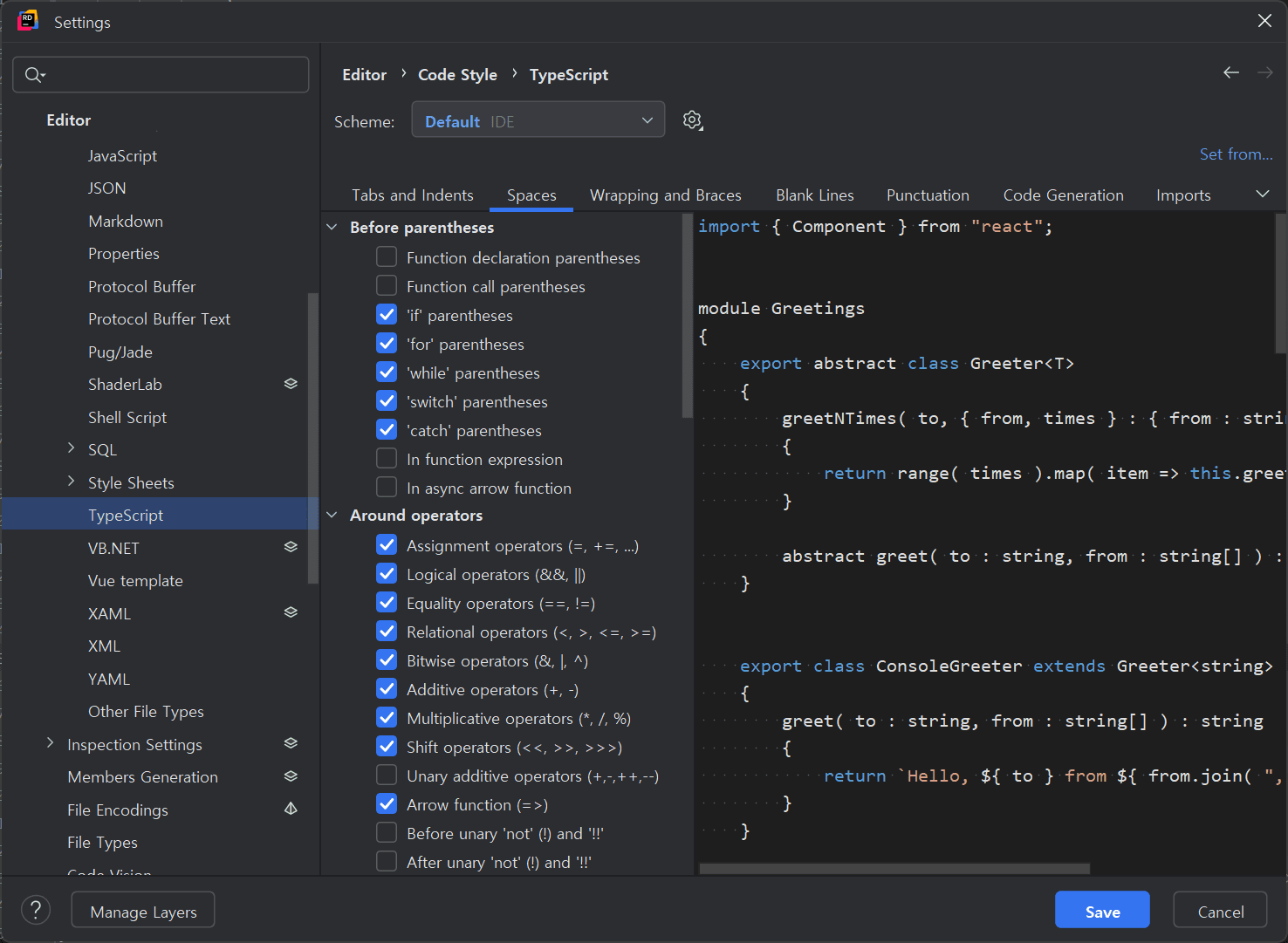Open help with the question mark button
The width and height of the screenshot is (1288, 943).
36,910
